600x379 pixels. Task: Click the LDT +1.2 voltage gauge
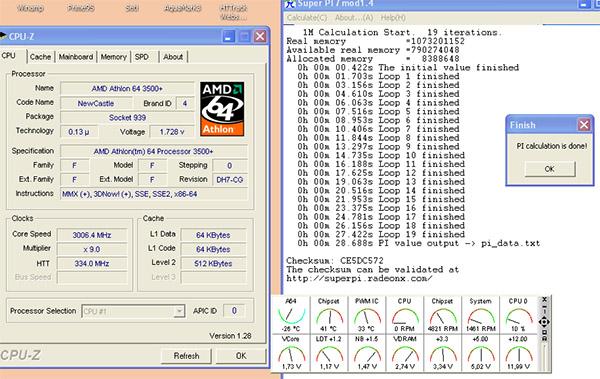(329, 353)
